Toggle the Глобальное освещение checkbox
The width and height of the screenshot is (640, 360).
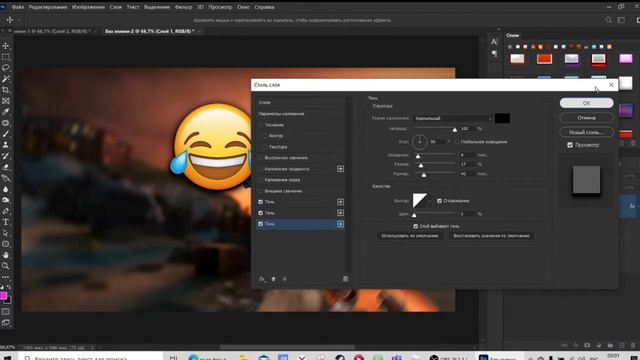click(457, 142)
